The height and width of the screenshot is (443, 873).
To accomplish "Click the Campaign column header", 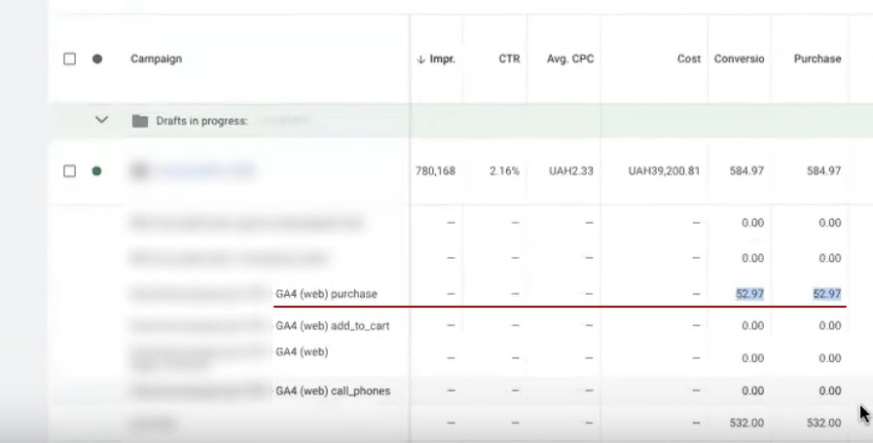I will tap(156, 59).
